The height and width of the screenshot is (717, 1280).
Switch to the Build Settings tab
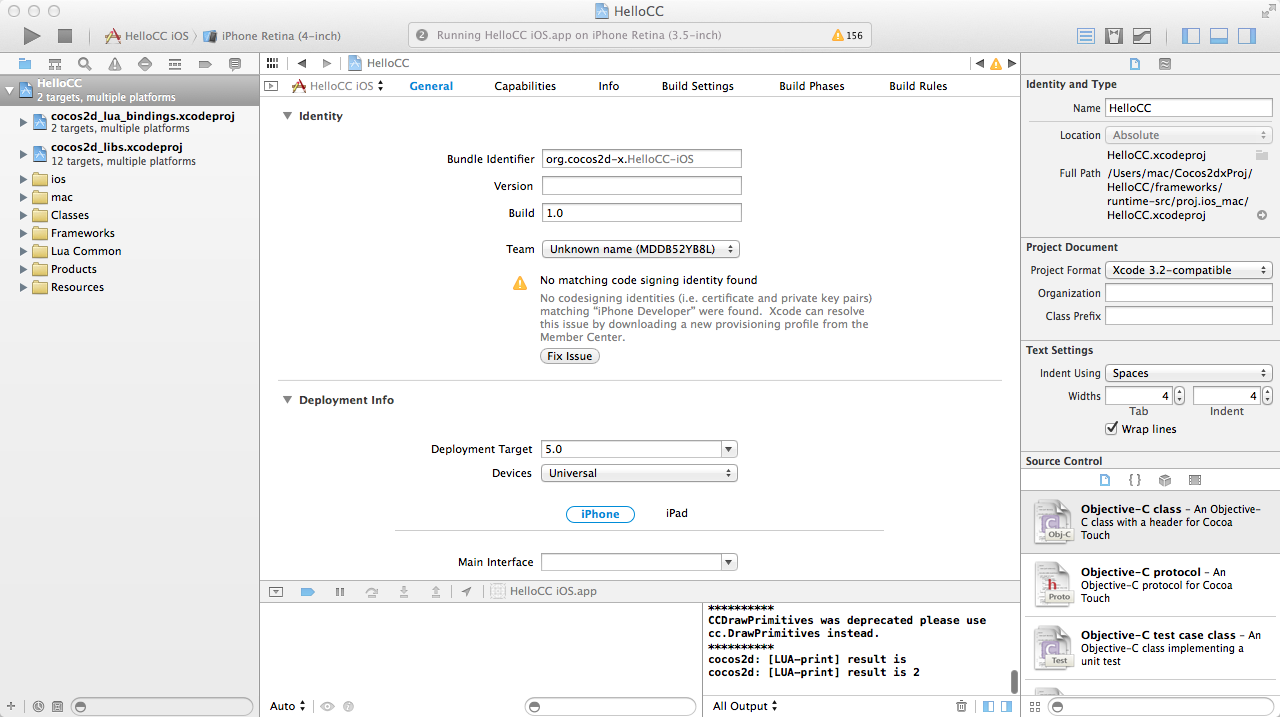point(698,86)
